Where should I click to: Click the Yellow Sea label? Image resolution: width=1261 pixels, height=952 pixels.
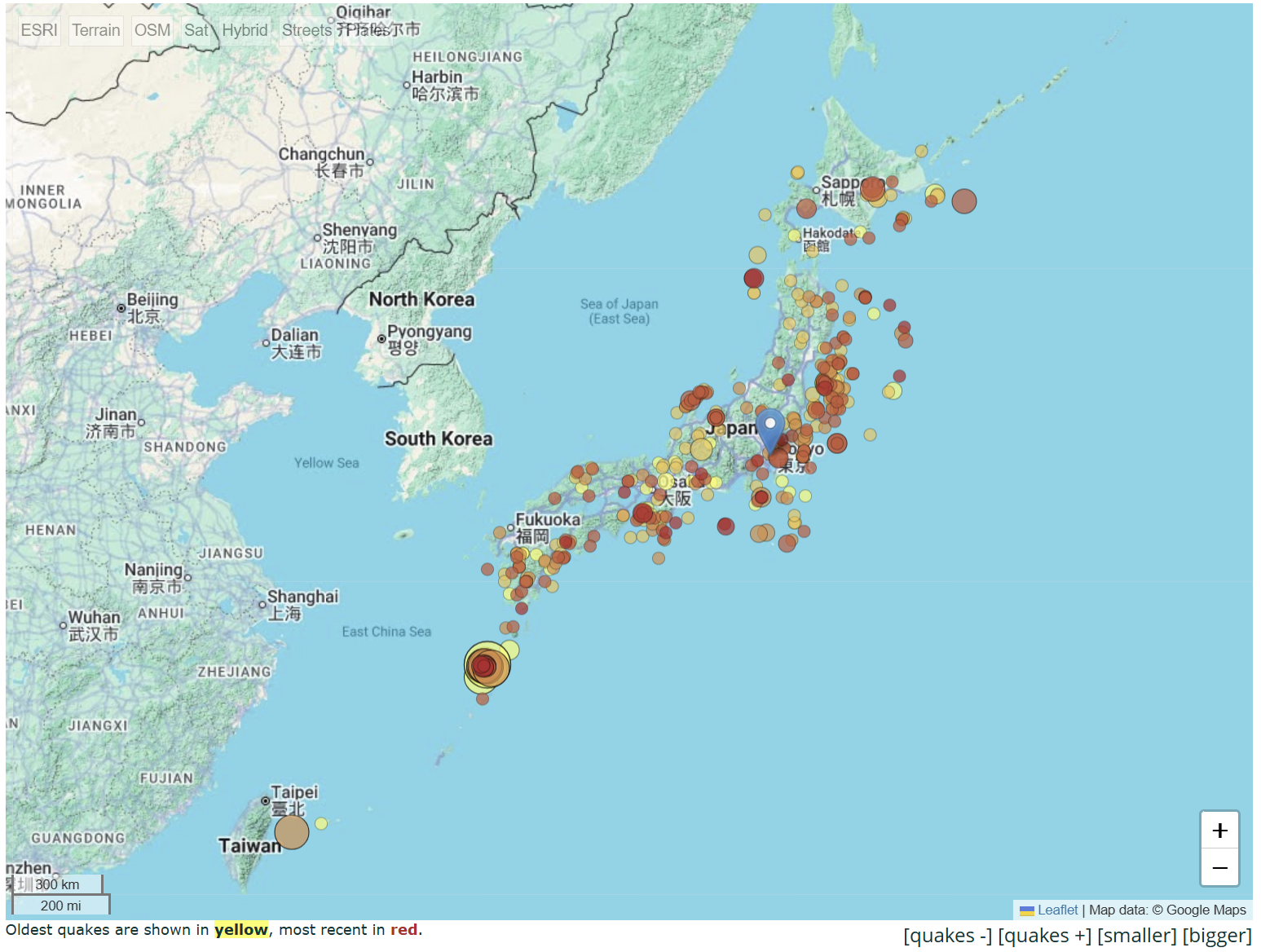click(x=326, y=462)
